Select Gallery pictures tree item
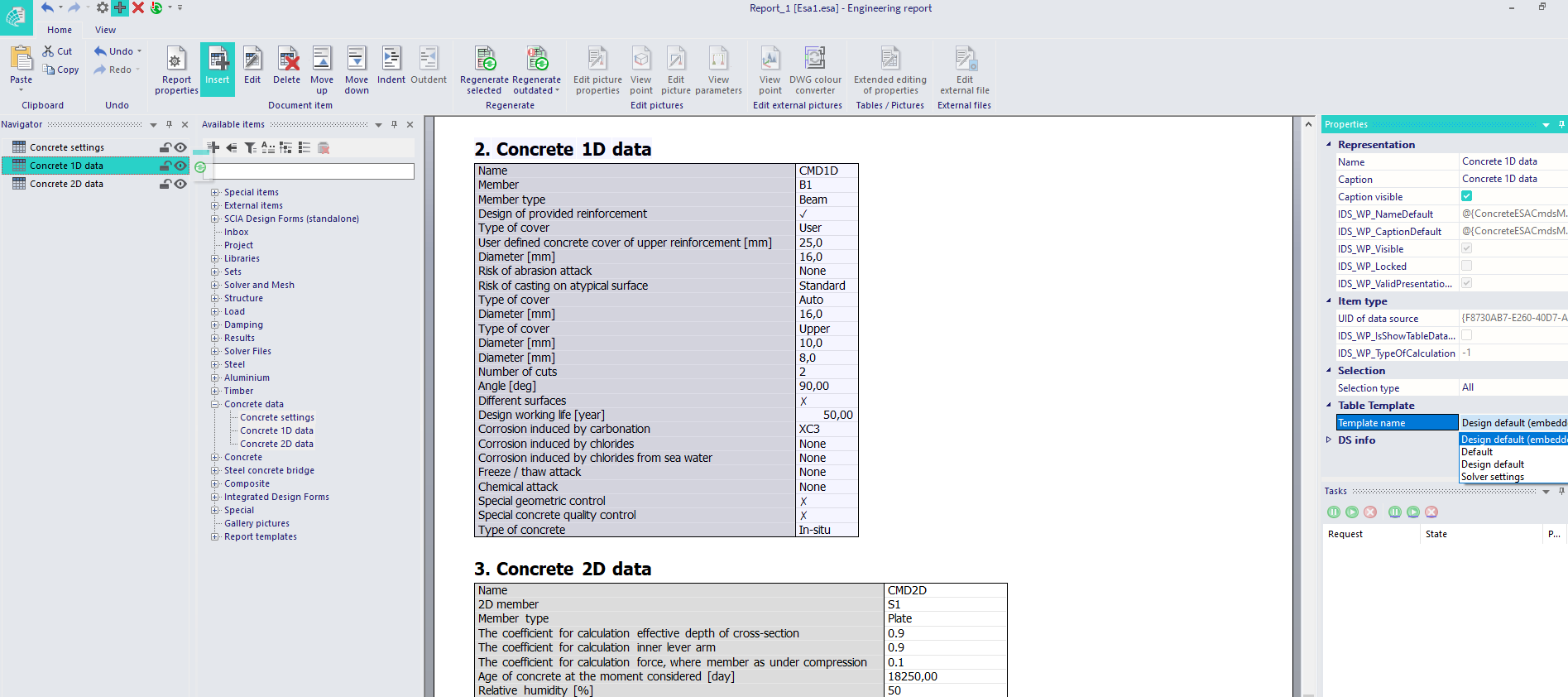The width and height of the screenshot is (1568, 697). (257, 523)
